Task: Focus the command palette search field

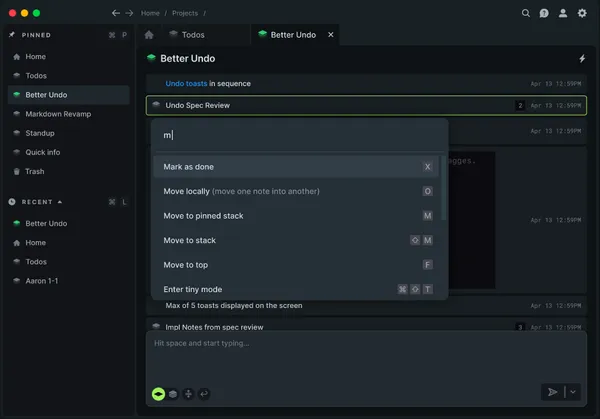Action: click(299, 135)
